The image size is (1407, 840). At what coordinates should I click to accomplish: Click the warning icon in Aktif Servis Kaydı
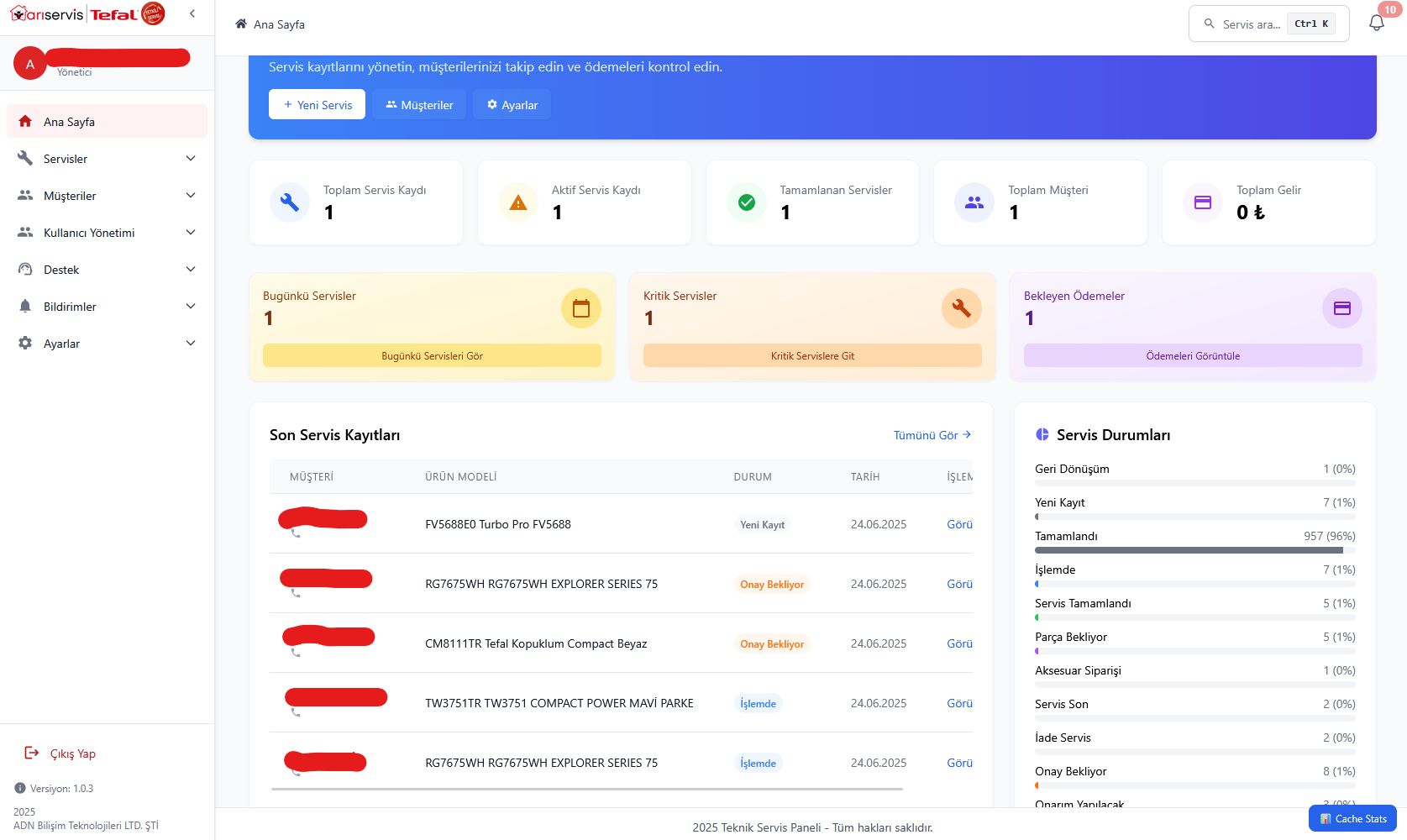click(518, 202)
